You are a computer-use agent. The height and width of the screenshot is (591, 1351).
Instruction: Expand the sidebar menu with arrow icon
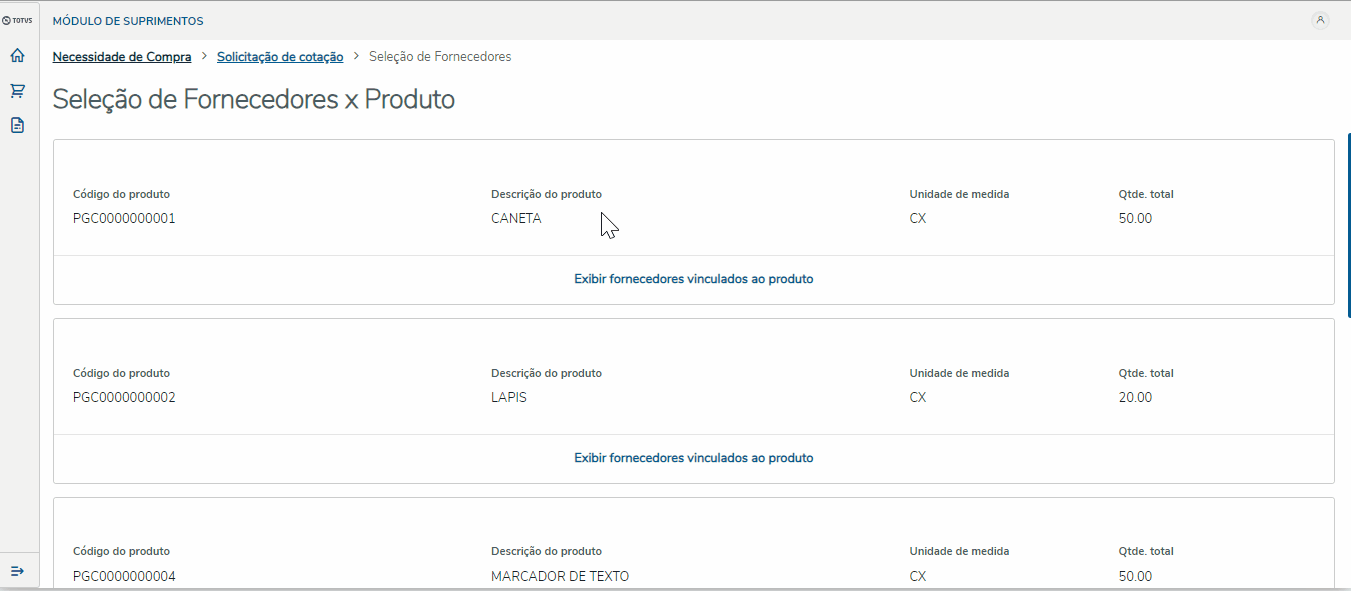click(x=17, y=570)
